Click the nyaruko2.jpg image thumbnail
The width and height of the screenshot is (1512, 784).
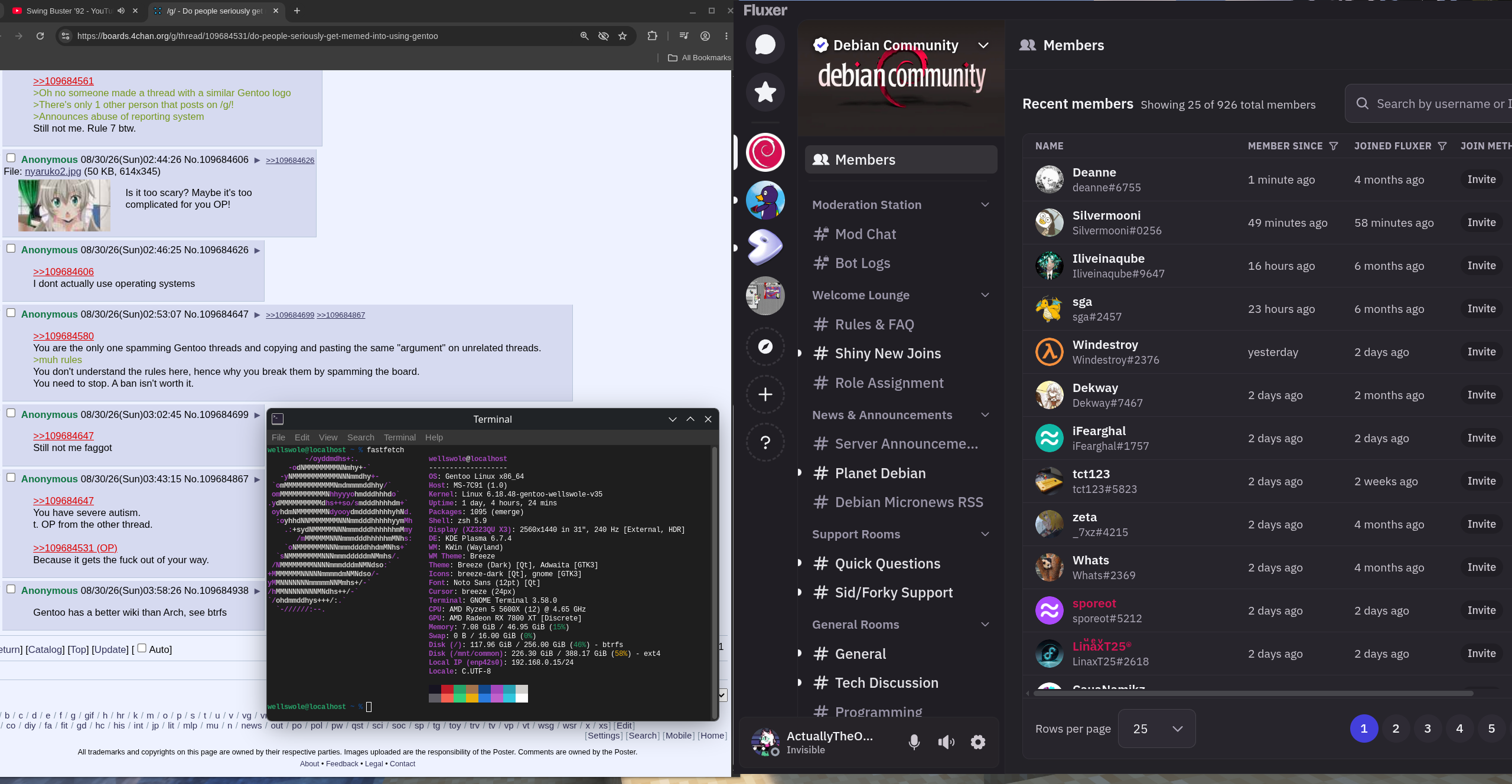pos(64,205)
